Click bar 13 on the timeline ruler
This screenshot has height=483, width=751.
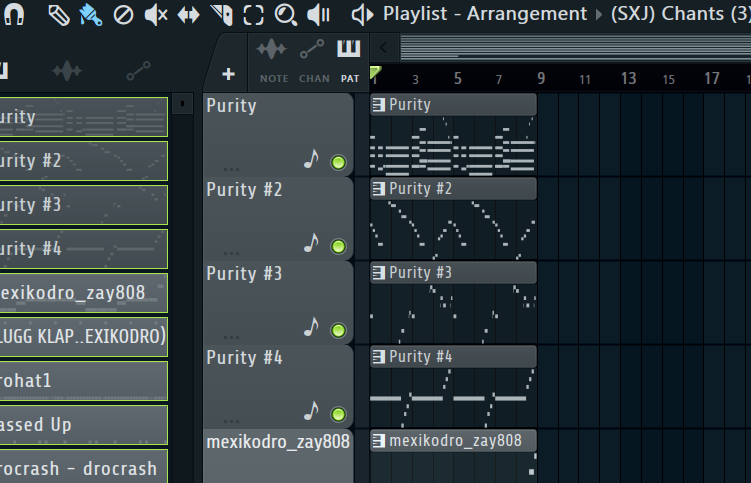click(628, 79)
